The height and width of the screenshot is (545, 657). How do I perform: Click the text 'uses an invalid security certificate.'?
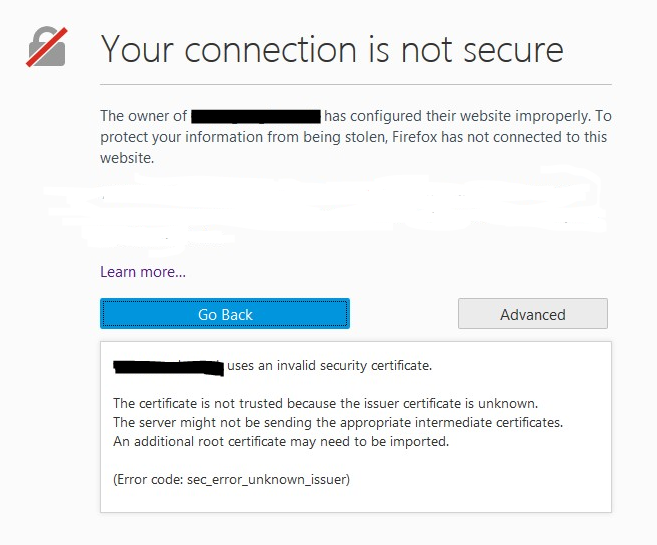click(329, 365)
